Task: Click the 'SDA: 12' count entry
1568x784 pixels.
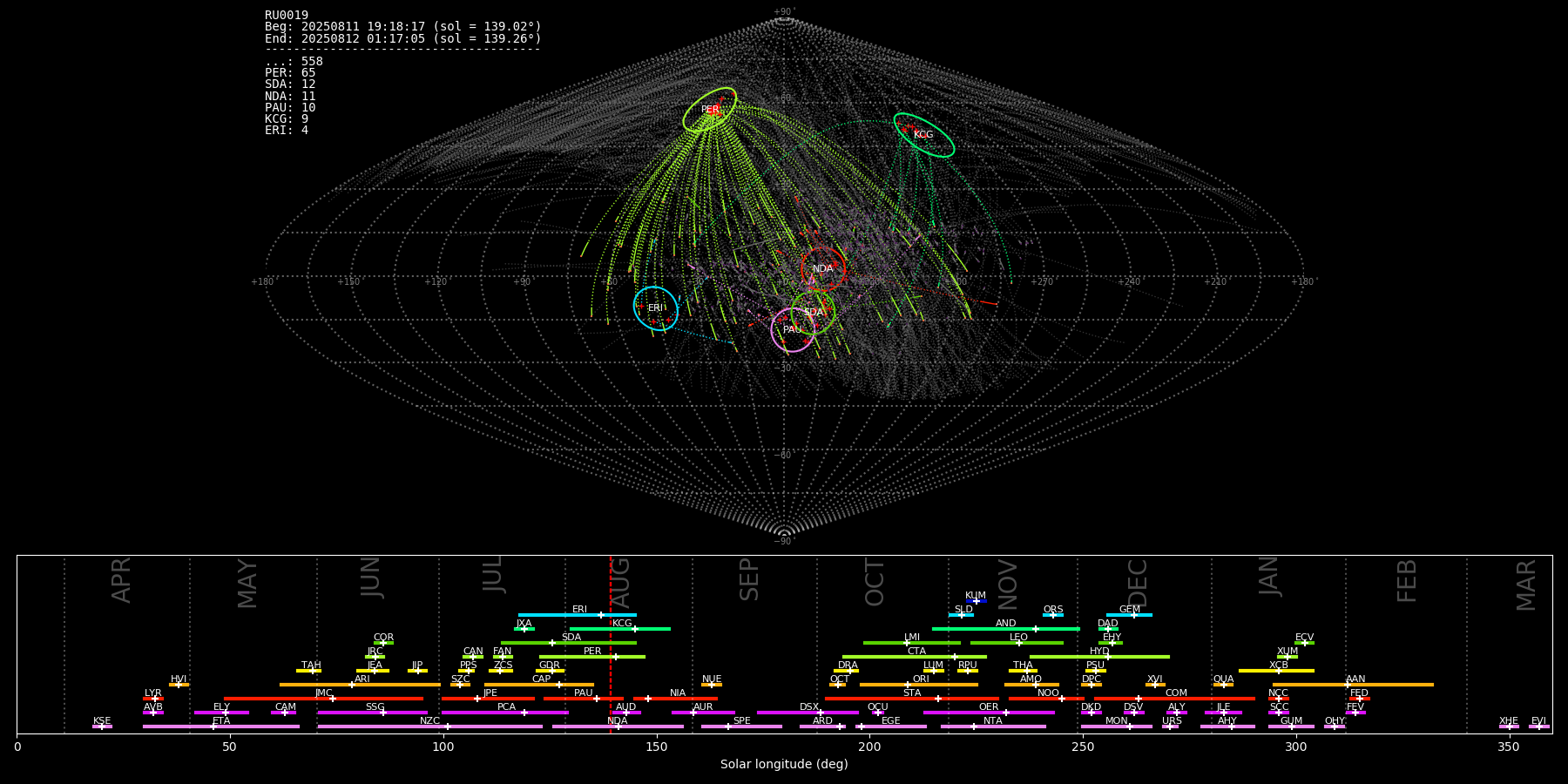Action: [x=290, y=84]
